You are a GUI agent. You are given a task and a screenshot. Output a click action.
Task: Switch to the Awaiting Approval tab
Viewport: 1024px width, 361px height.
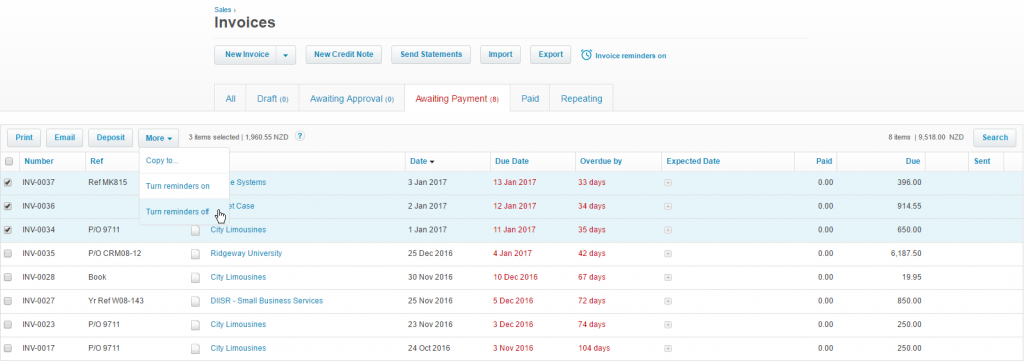tap(352, 99)
